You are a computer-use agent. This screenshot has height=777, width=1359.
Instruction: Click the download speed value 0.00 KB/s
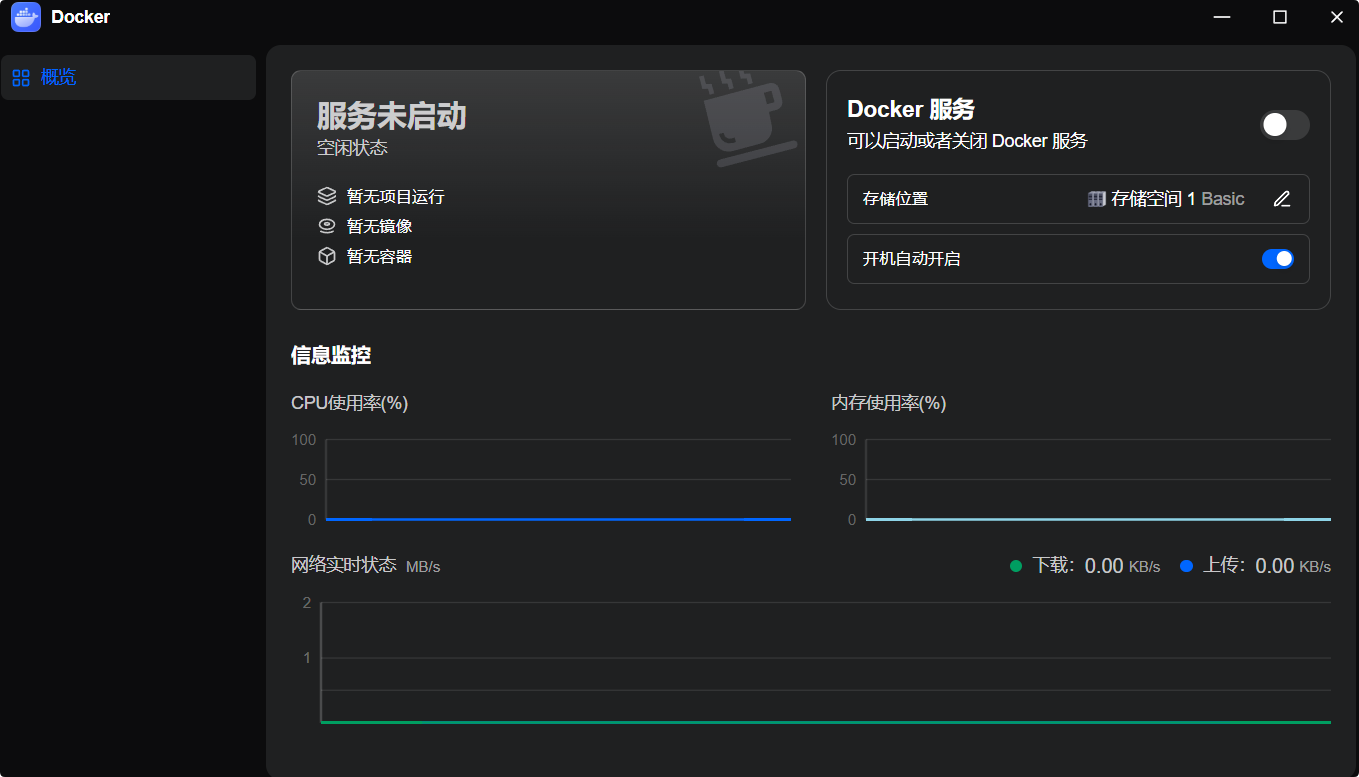pyautogui.click(x=1122, y=566)
